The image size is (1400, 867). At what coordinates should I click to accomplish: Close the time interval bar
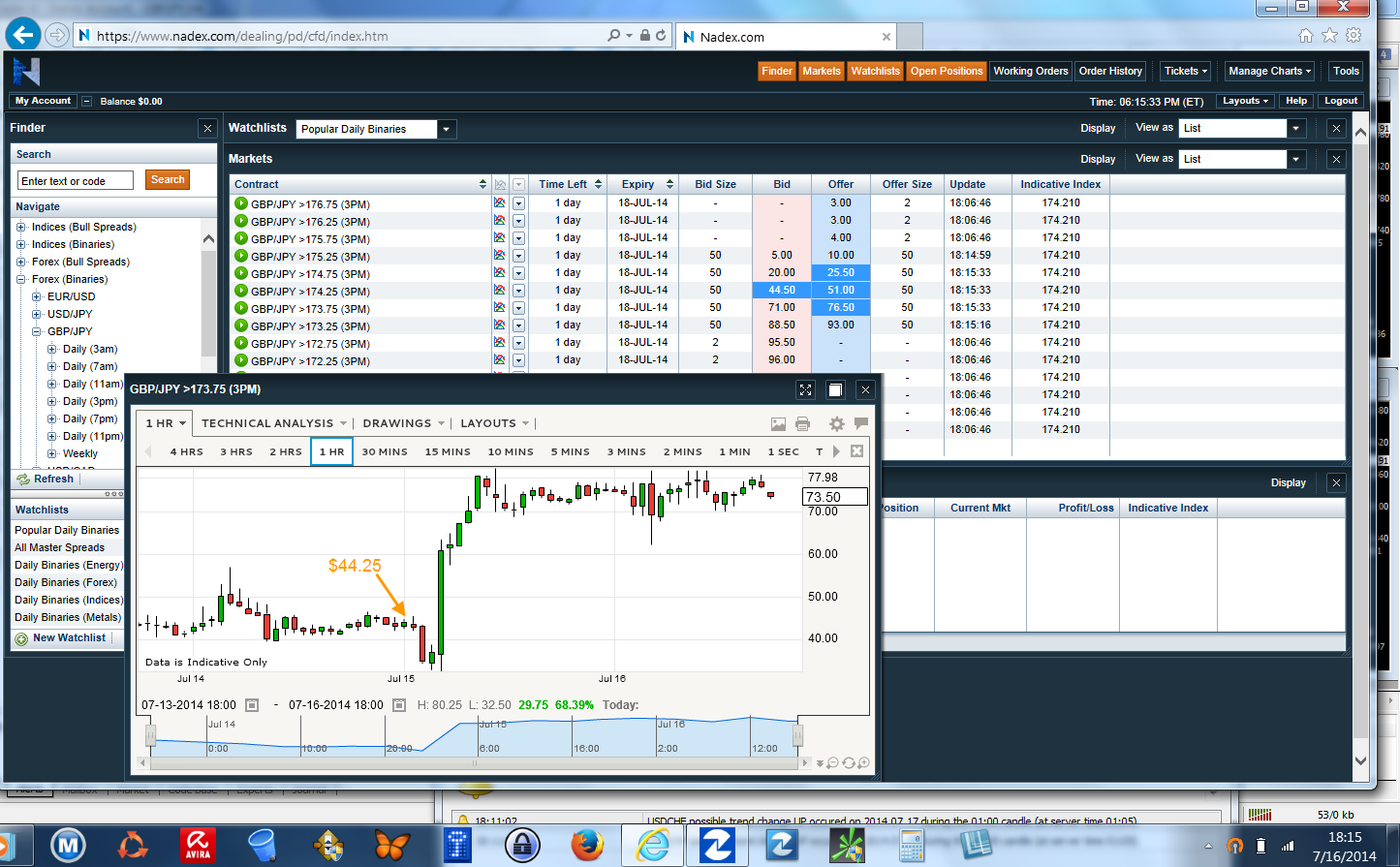coord(856,451)
